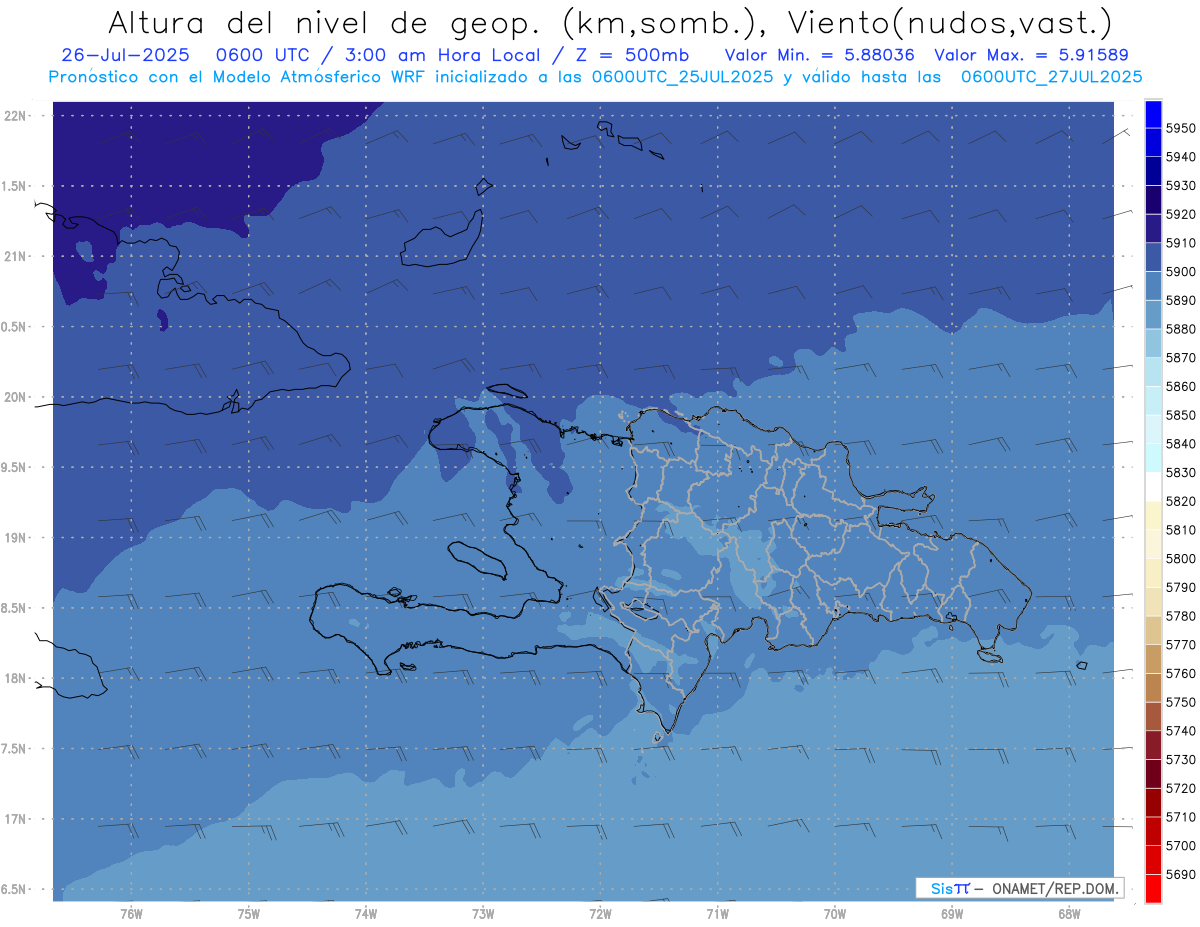Click the 70W longitude label

835,913
